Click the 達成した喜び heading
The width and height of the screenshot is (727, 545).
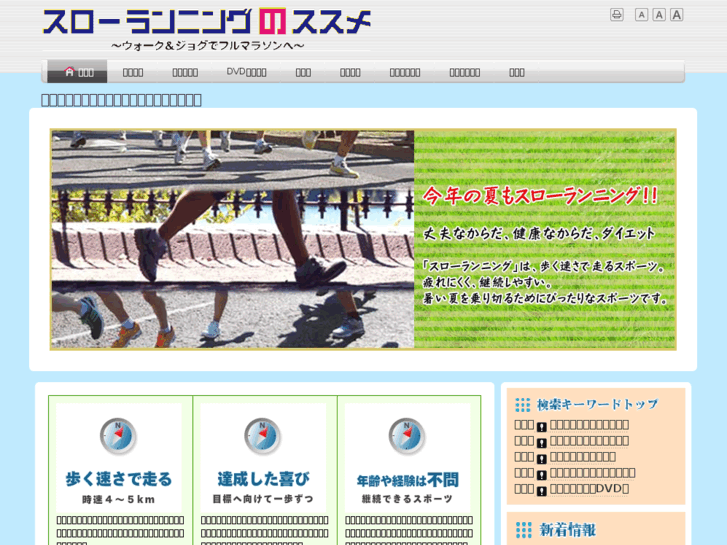coord(263,479)
